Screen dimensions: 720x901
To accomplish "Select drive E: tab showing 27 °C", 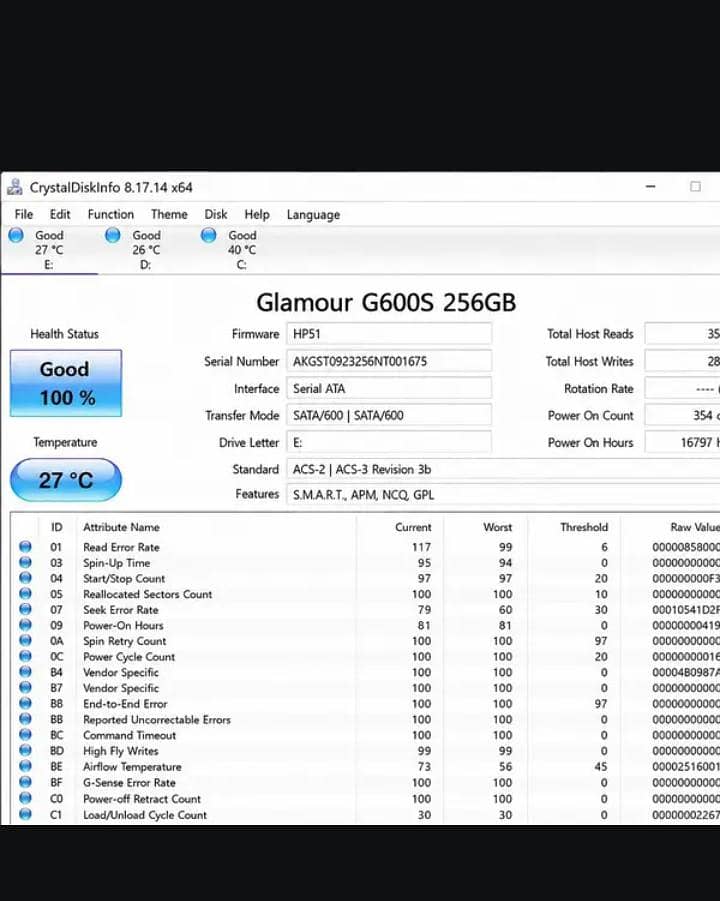I will [49, 250].
